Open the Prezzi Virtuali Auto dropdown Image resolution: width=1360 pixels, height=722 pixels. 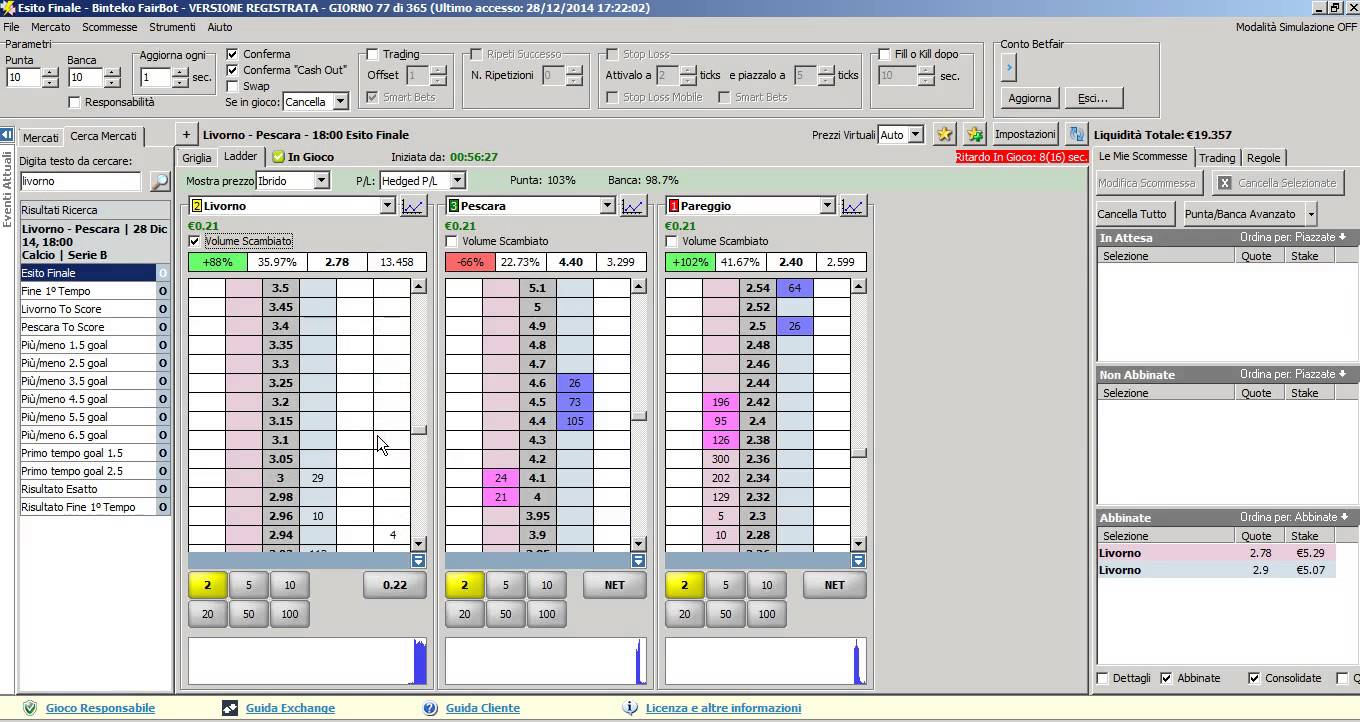point(914,135)
